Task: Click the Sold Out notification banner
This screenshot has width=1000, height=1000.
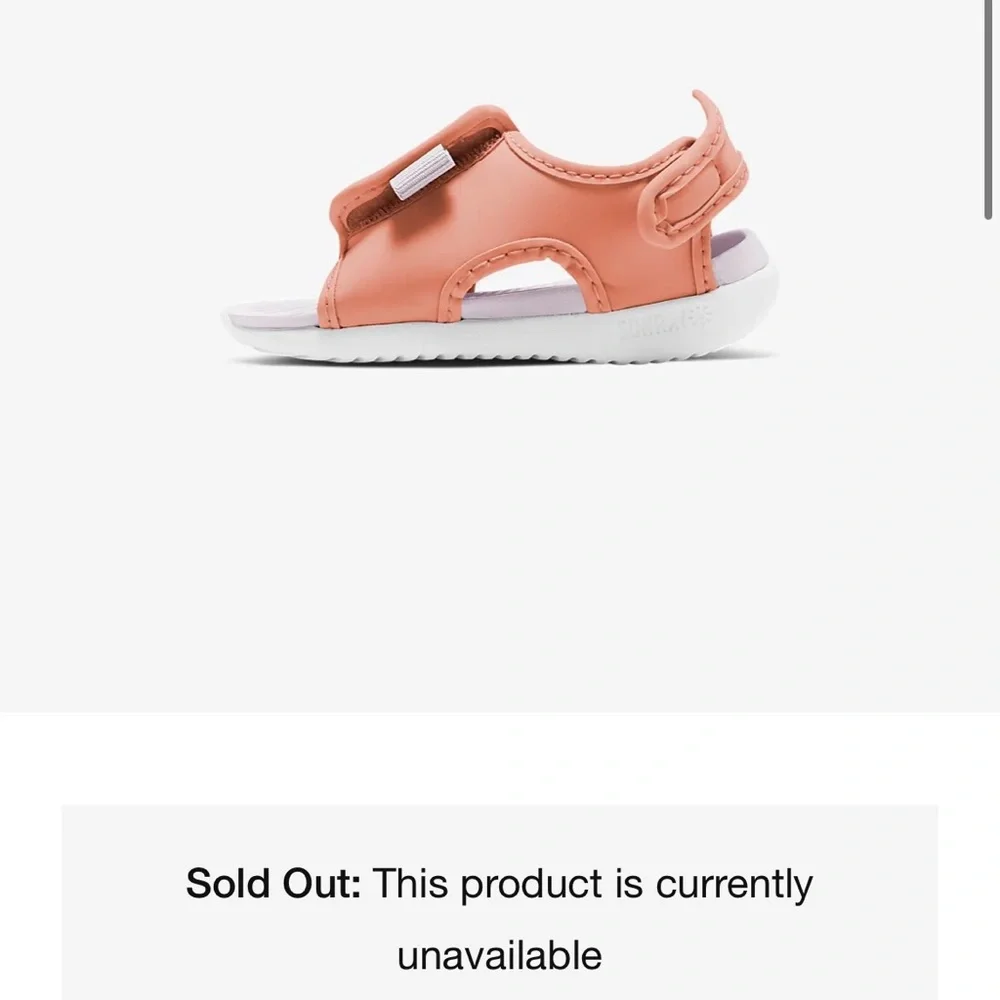Action: 499,902
